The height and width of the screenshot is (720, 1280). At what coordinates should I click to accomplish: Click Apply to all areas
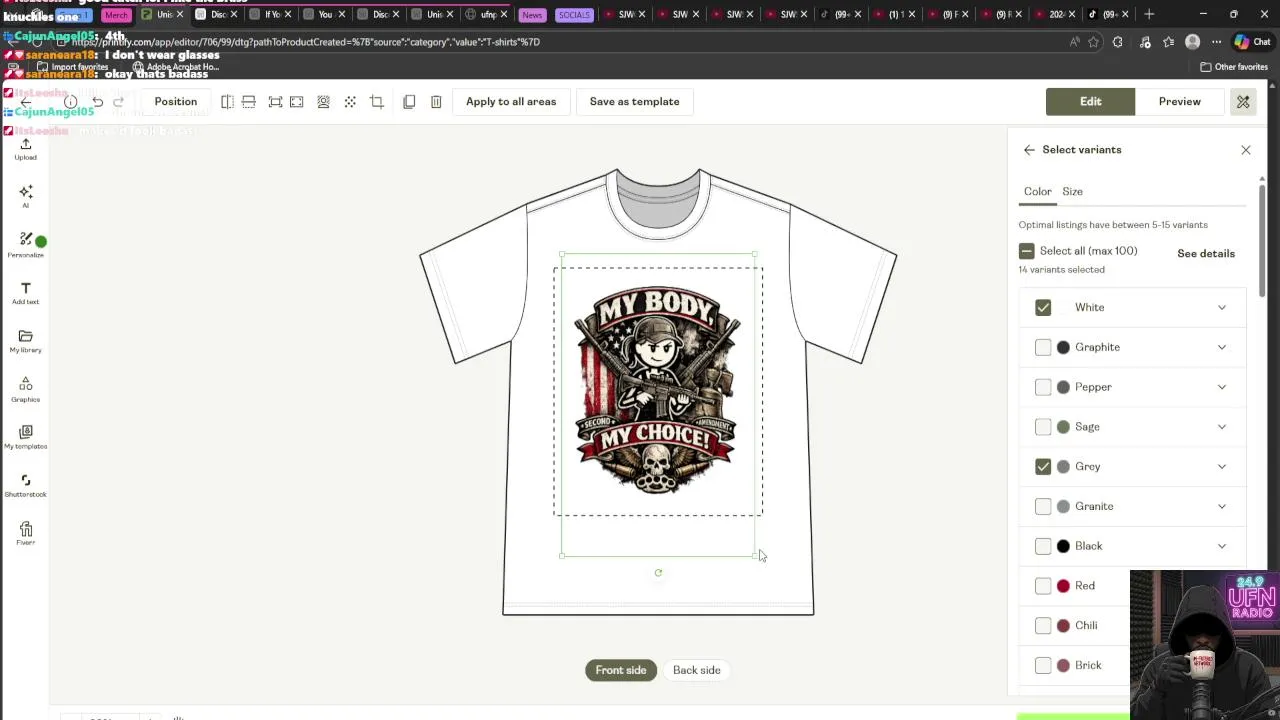coord(511,102)
